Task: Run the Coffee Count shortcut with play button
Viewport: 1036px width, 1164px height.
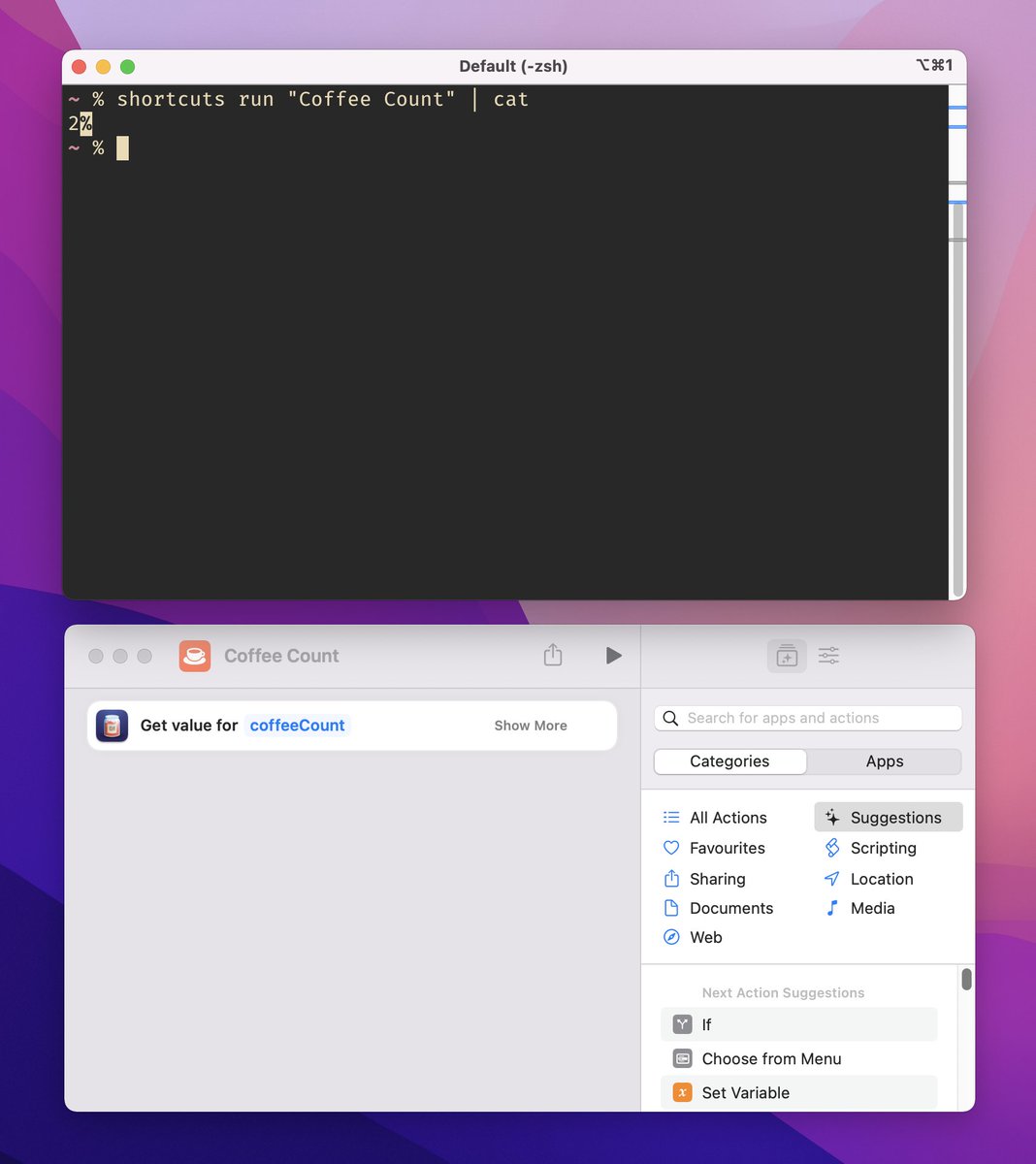Action: click(613, 656)
